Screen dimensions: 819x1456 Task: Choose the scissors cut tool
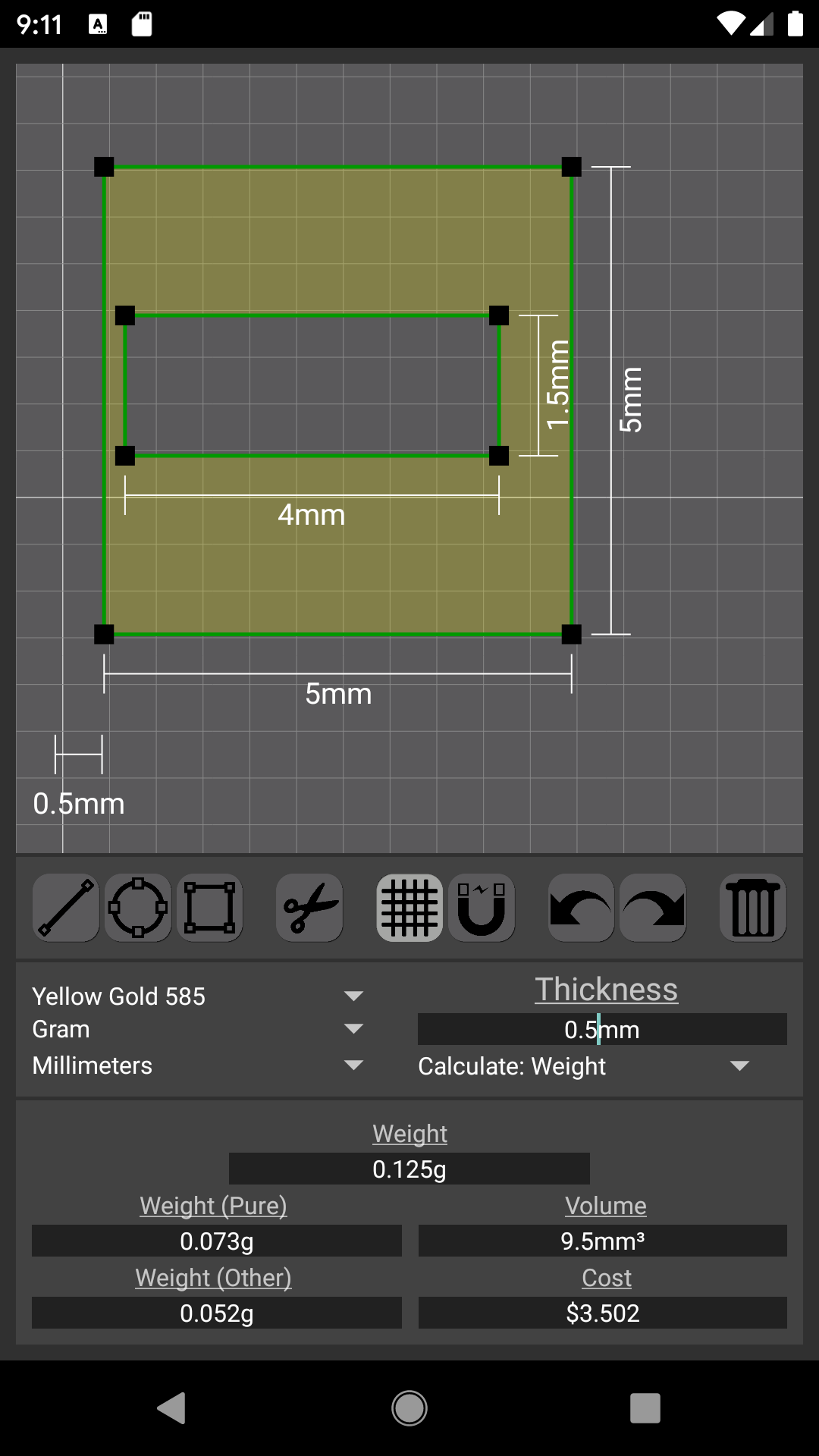pyautogui.click(x=309, y=908)
